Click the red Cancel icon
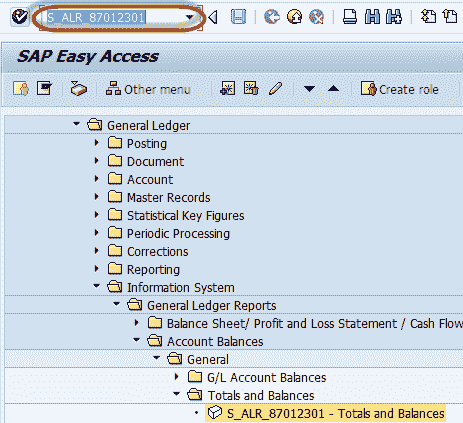463x423 pixels. point(316,16)
